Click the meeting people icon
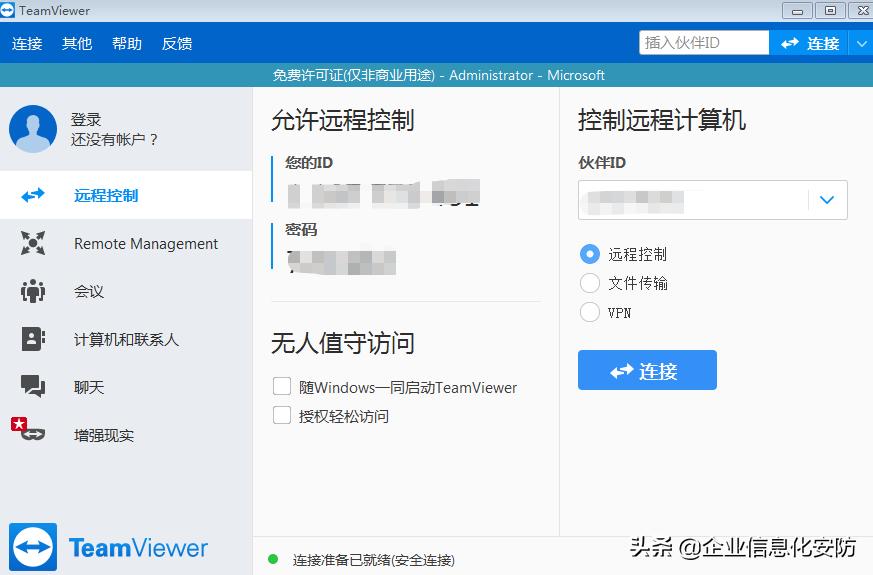The height and width of the screenshot is (575, 873). point(33,291)
